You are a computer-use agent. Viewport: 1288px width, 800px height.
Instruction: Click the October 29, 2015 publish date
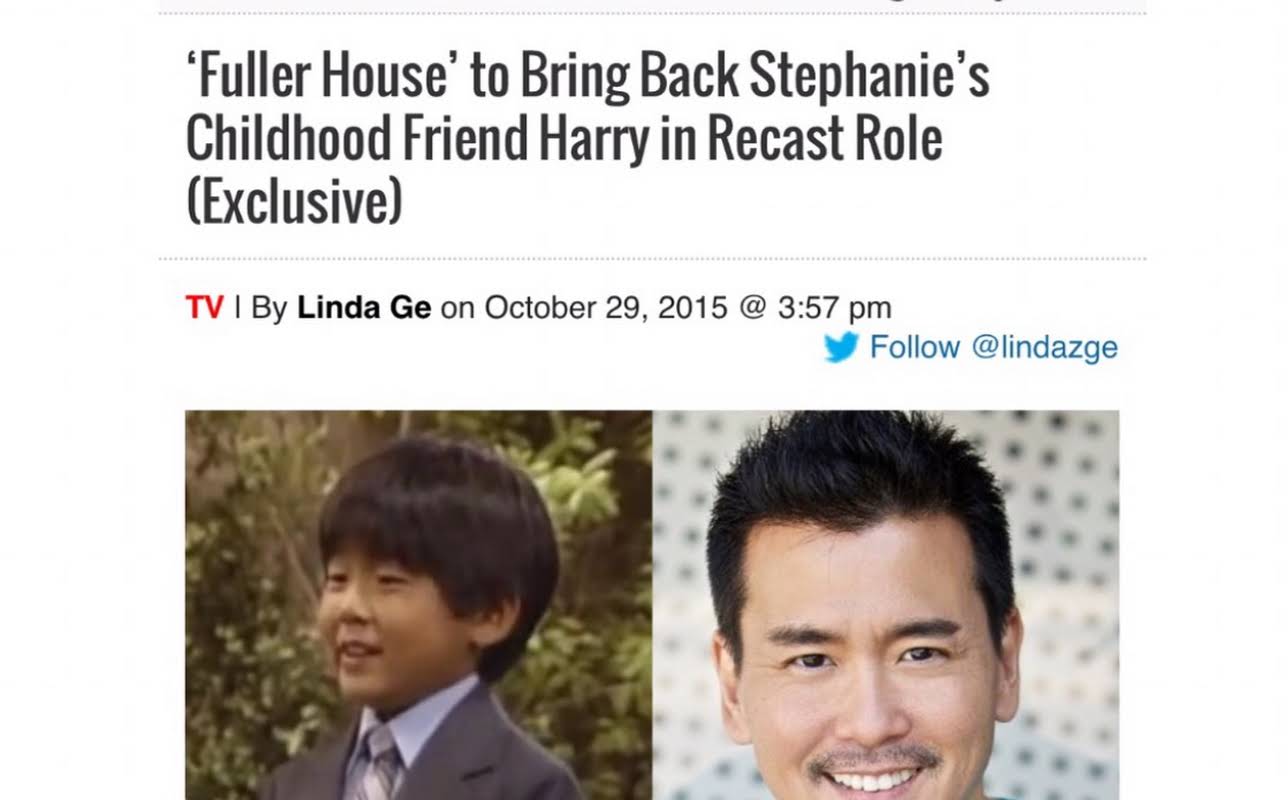coord(606,307)
